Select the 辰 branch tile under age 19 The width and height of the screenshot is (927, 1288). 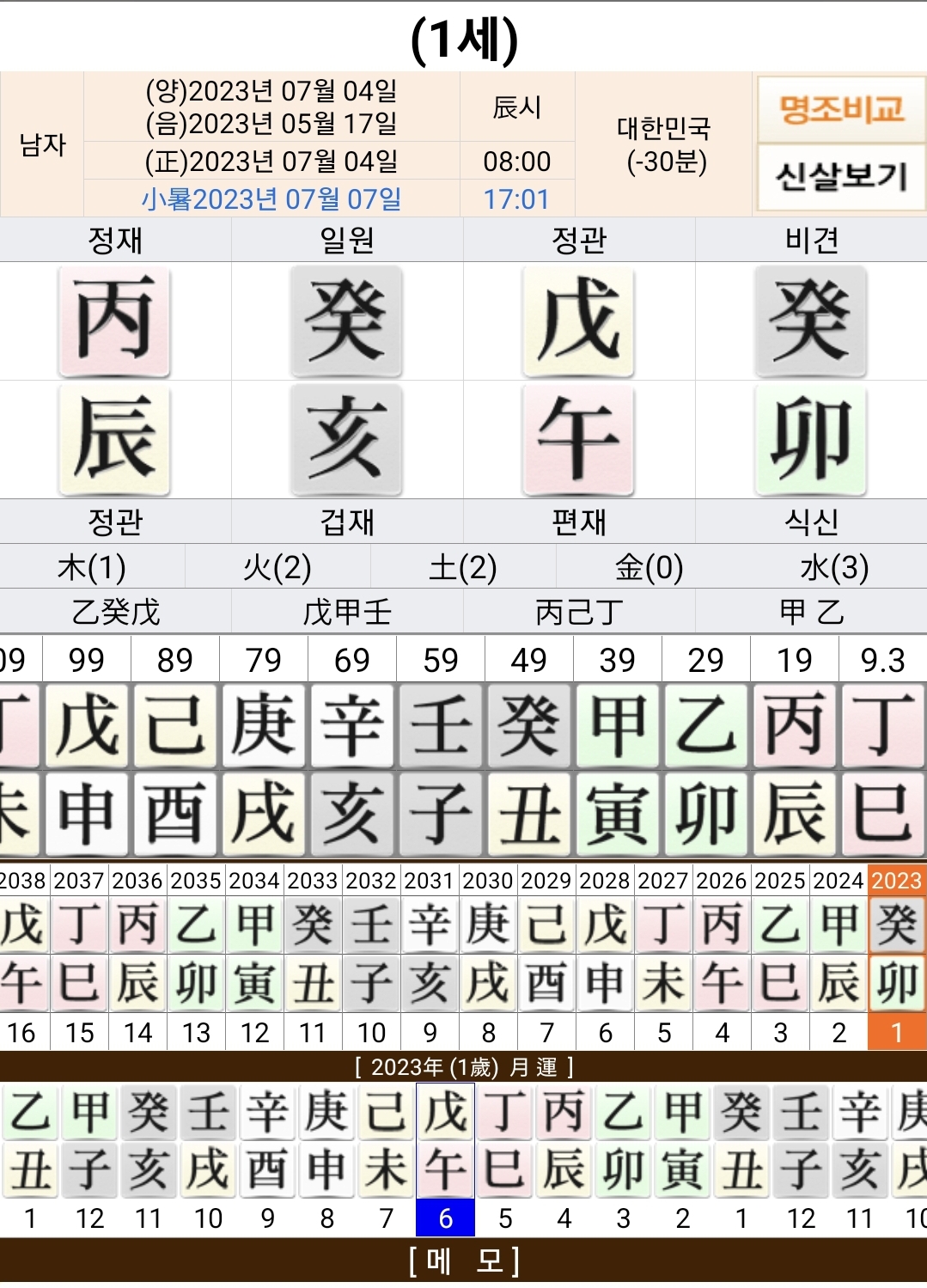pyautogui.click(x=794, y=814)
